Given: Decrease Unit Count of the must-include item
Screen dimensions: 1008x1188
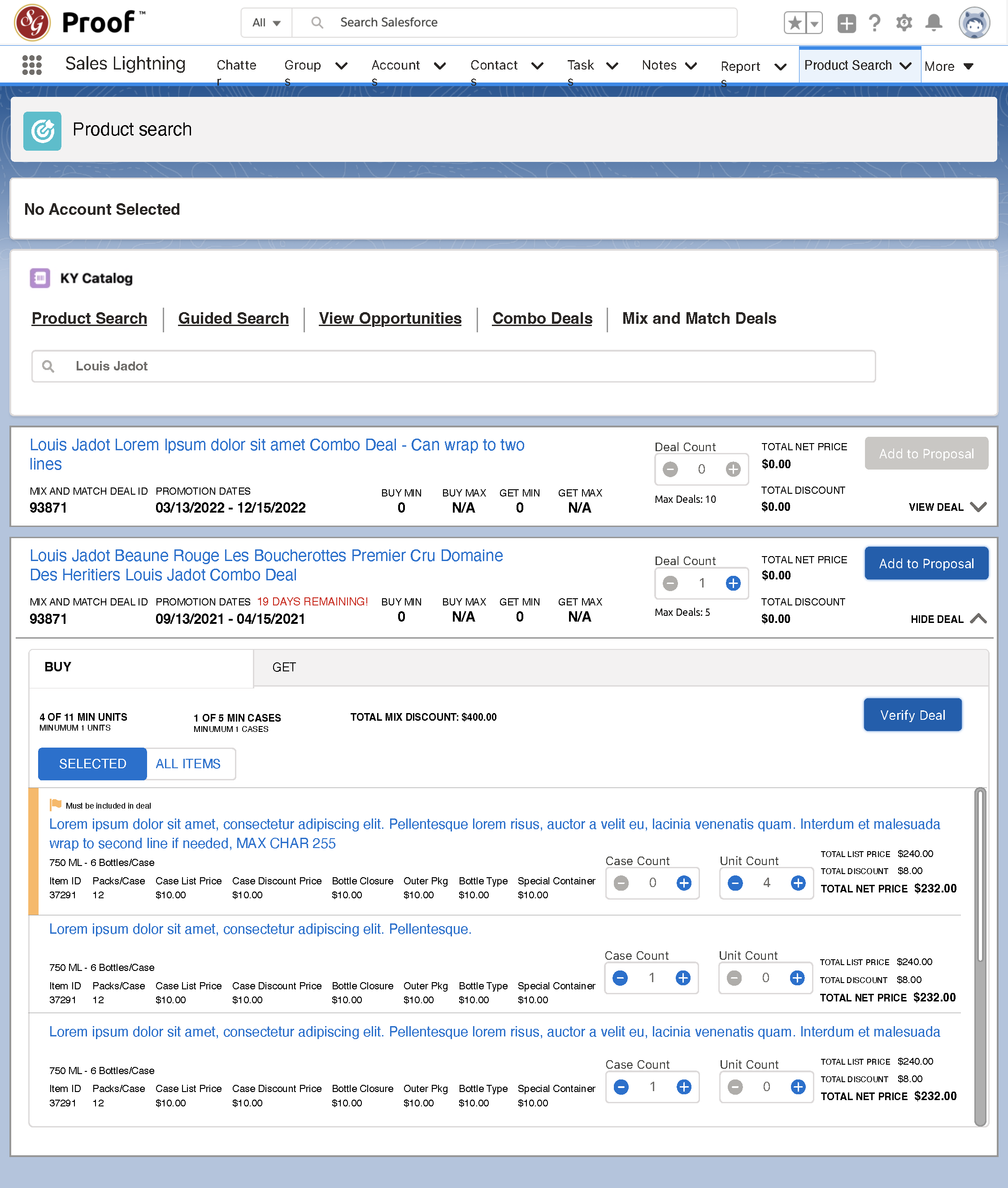Looking at the screenshot, I should [735, 883].
